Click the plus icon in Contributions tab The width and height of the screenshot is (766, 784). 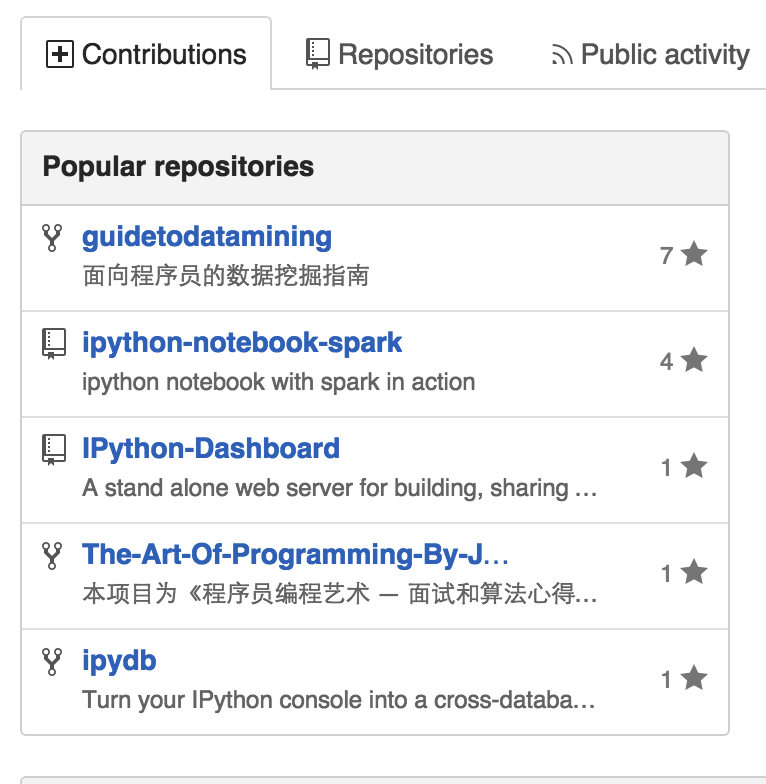60,54
